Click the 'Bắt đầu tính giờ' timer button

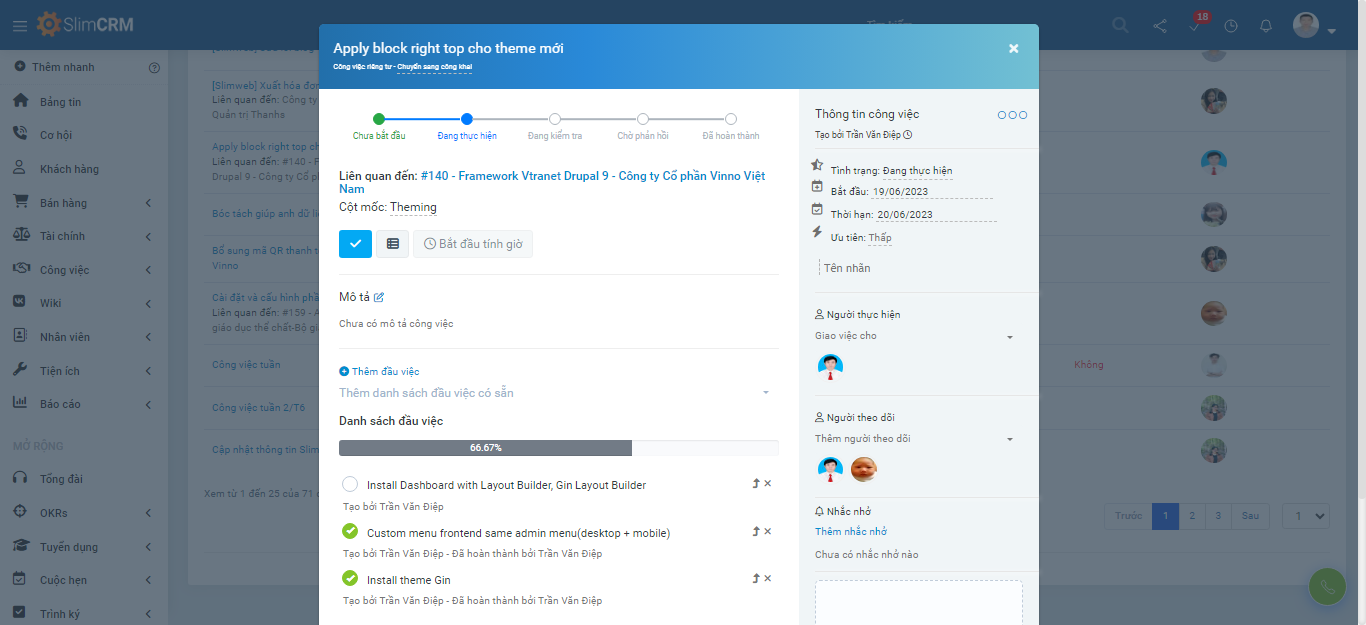coord(473,243)
